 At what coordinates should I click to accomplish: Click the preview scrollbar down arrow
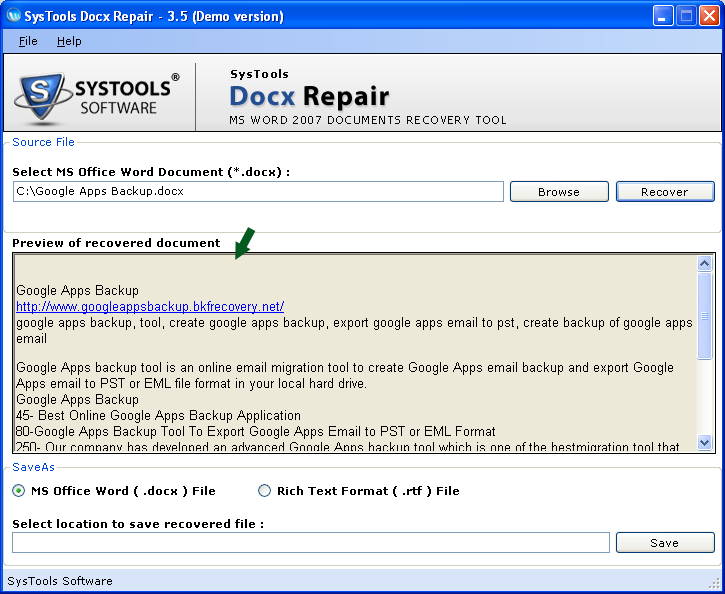click(x=704, y=442)
